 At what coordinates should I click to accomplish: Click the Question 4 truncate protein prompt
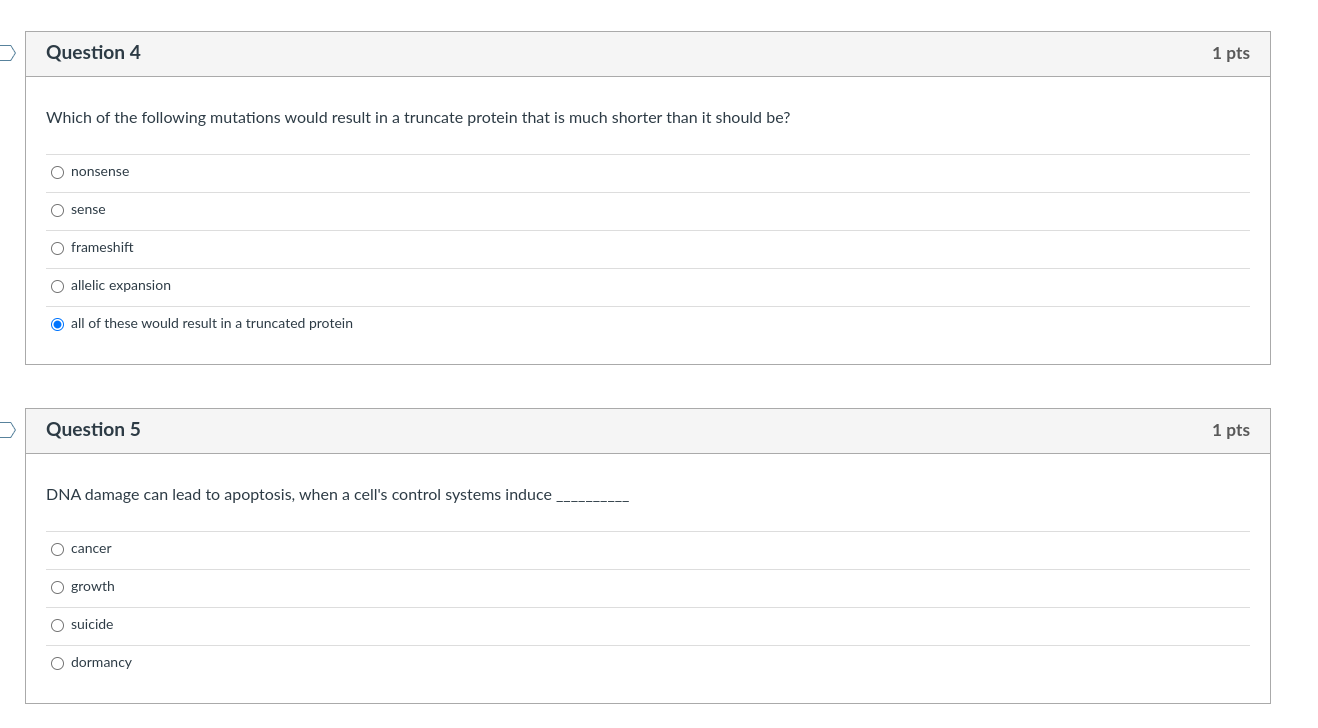(418, 118)
